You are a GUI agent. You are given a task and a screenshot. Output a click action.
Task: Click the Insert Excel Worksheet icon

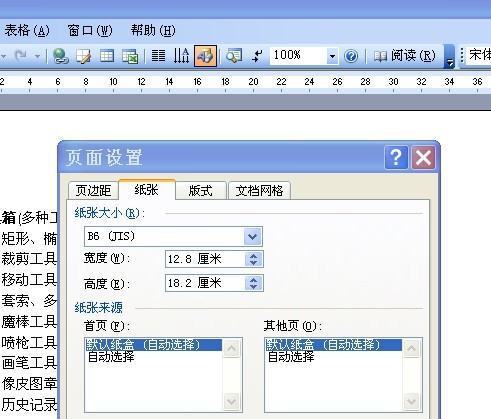[x=130, y=56]
